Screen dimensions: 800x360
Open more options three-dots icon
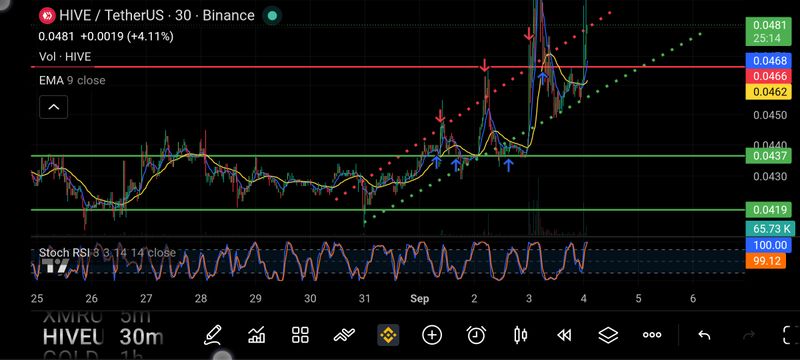point(652,335)
